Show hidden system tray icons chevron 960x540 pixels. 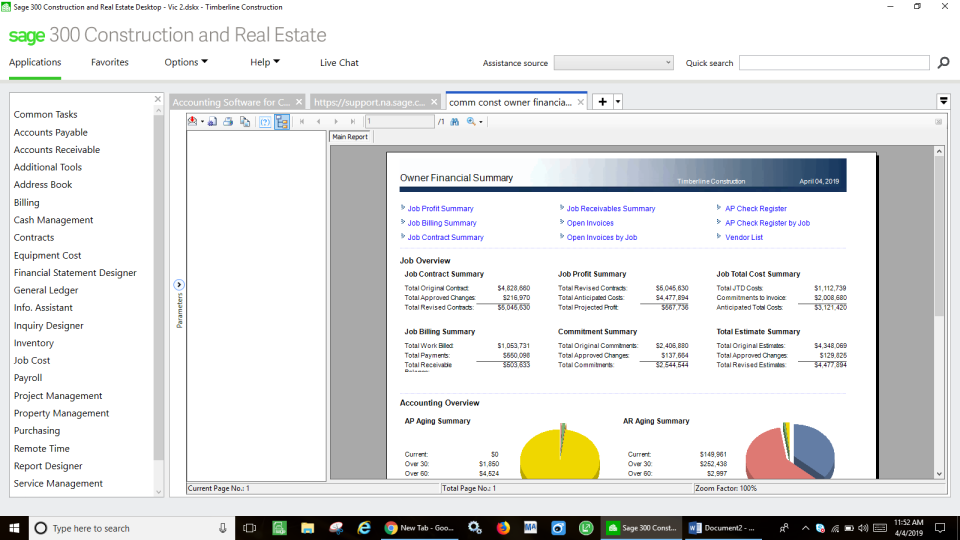point(805,528)
